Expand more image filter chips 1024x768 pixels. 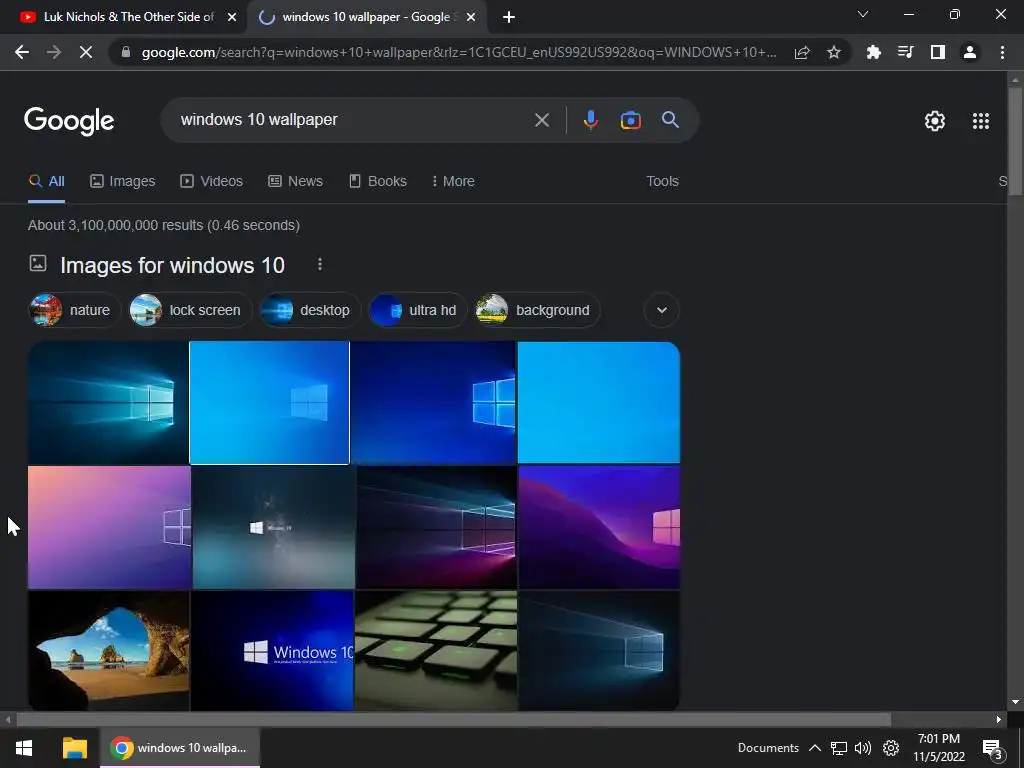coord(662,310)
